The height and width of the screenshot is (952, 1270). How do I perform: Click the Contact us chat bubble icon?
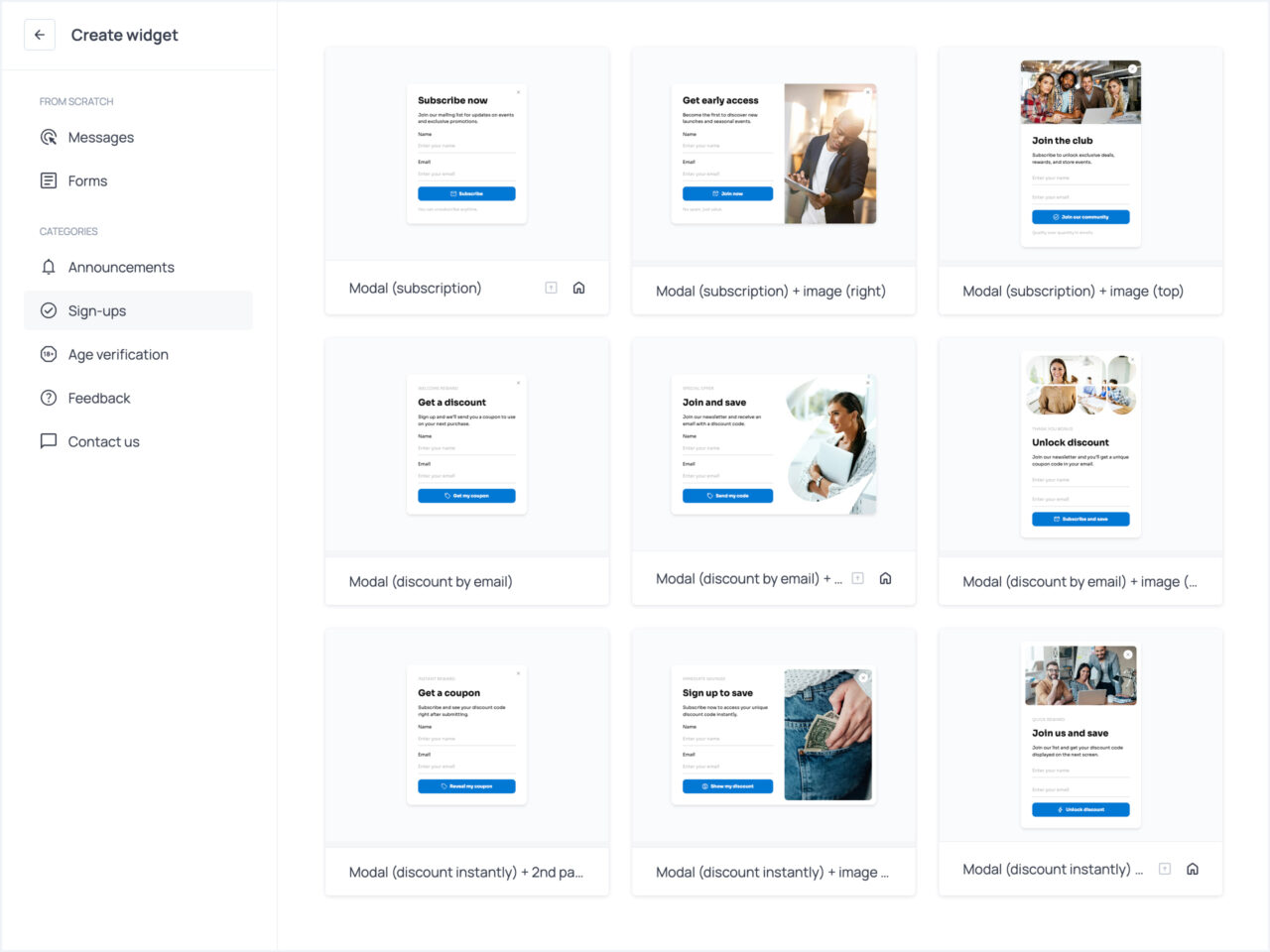click(49, 441)
